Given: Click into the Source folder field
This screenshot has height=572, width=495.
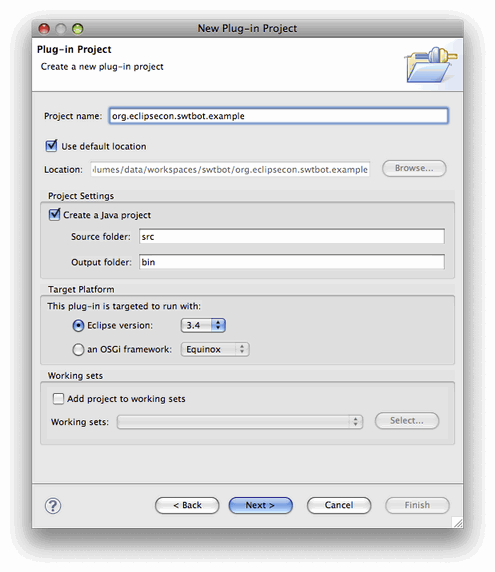Looking at the screenshot, I should (x=292, y=236).
